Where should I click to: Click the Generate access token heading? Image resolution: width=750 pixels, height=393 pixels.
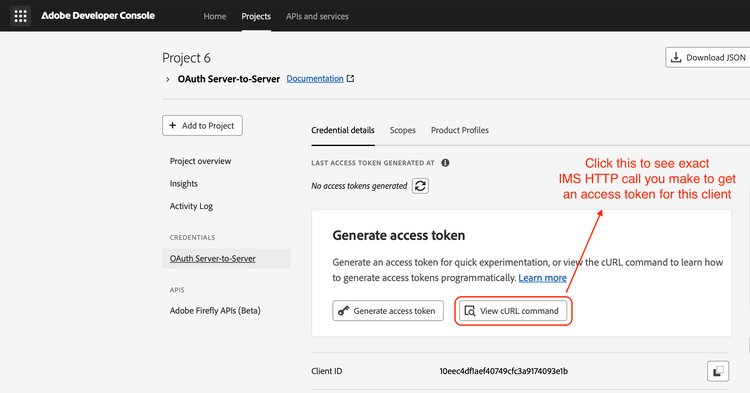click(398, 235)
